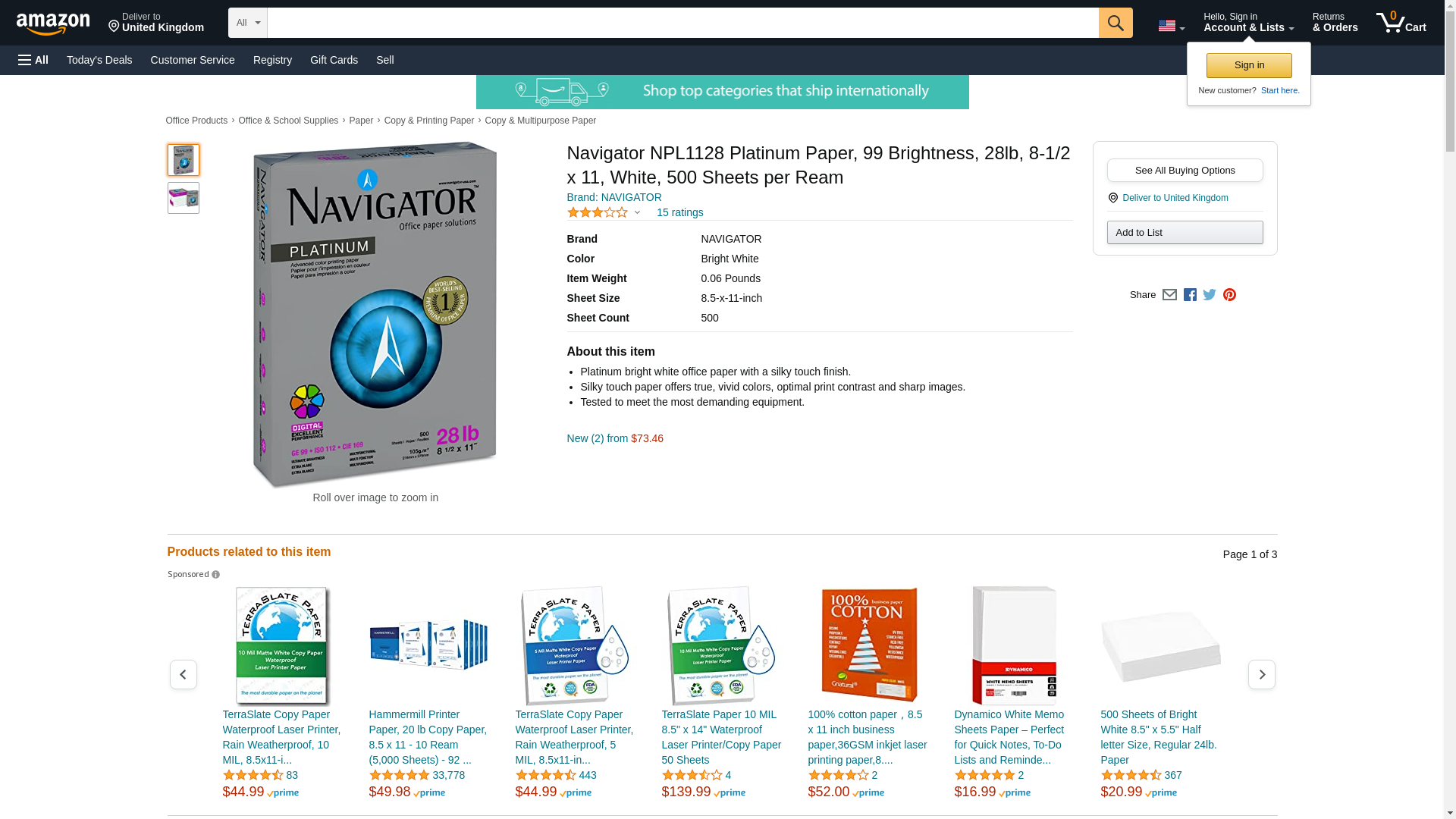Select second product thumbnail image
This screenshot has height=819, width=1456.
click(184, 198)
